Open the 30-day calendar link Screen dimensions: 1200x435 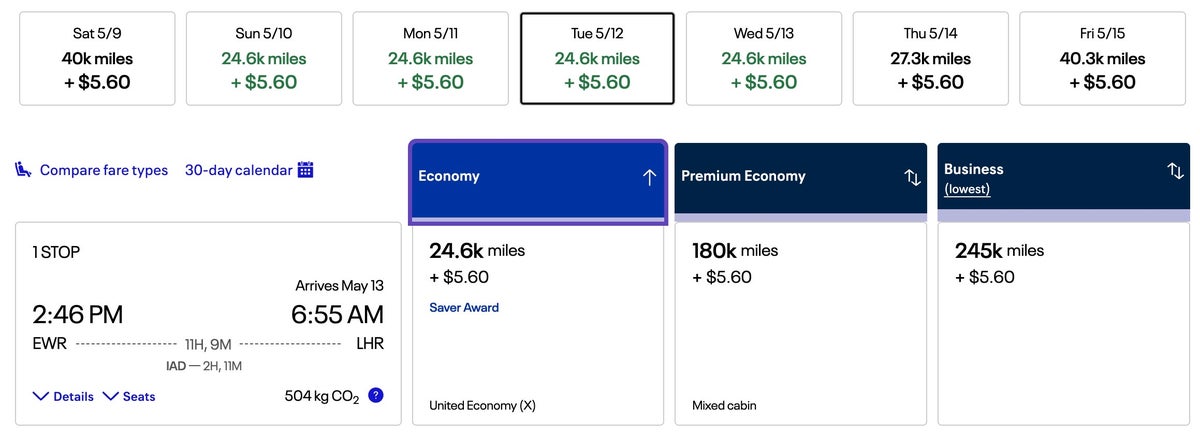click(x=238, y=170)
